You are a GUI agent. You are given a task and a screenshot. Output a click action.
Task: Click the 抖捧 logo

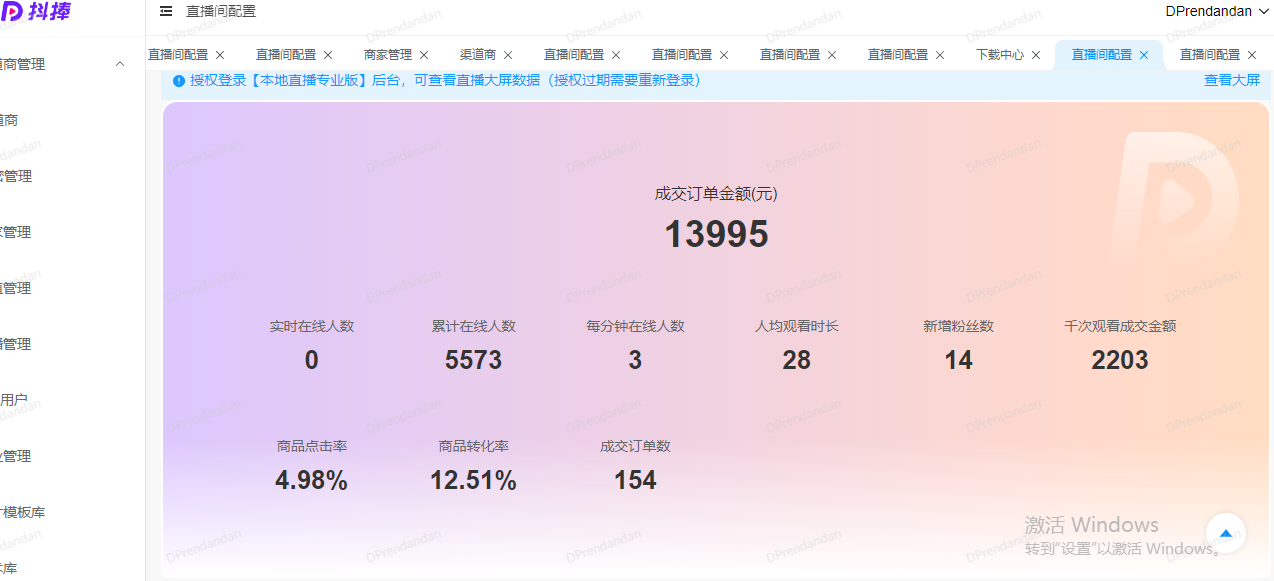tap(38, 12)
